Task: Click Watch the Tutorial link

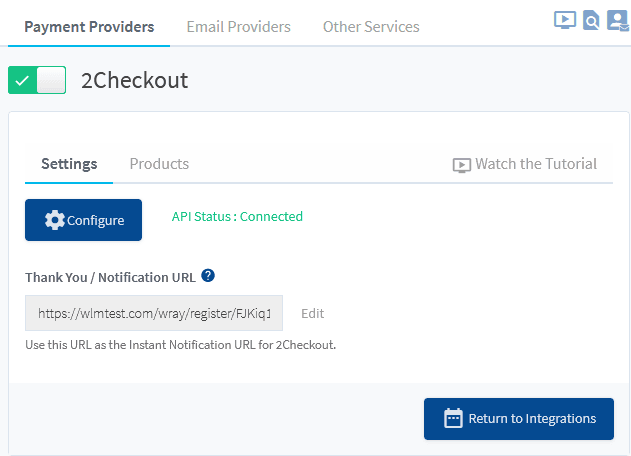Action: coord(524,164)
